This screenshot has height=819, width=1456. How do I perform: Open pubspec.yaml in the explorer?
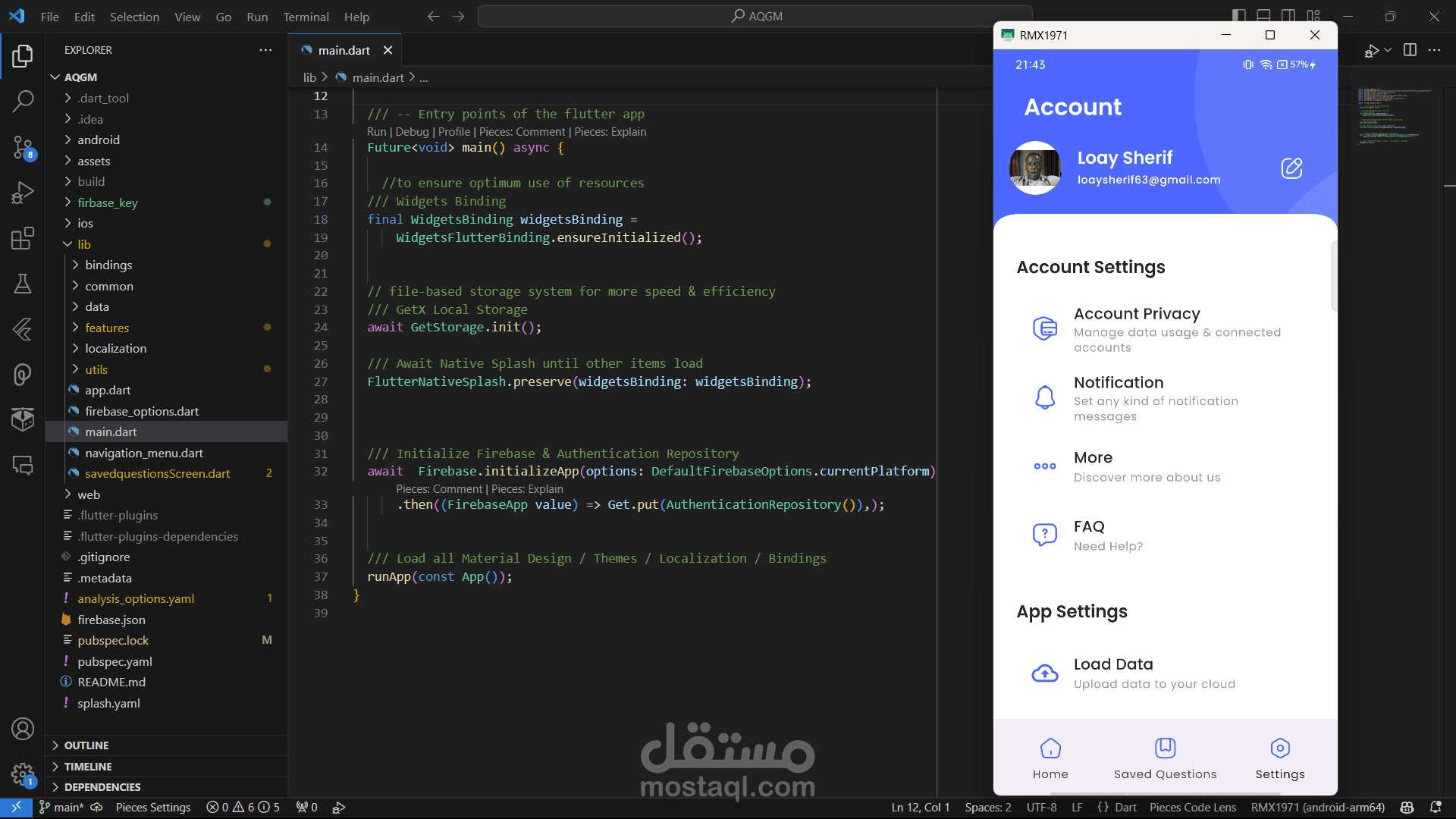115,661
